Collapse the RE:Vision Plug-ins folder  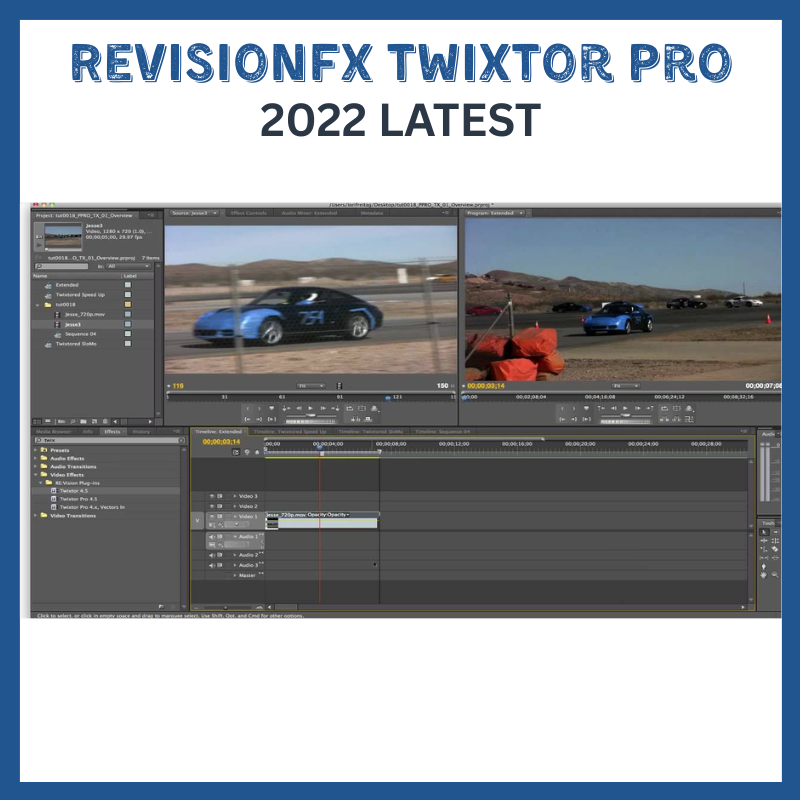pyautogui.click(x=40, y=483)
